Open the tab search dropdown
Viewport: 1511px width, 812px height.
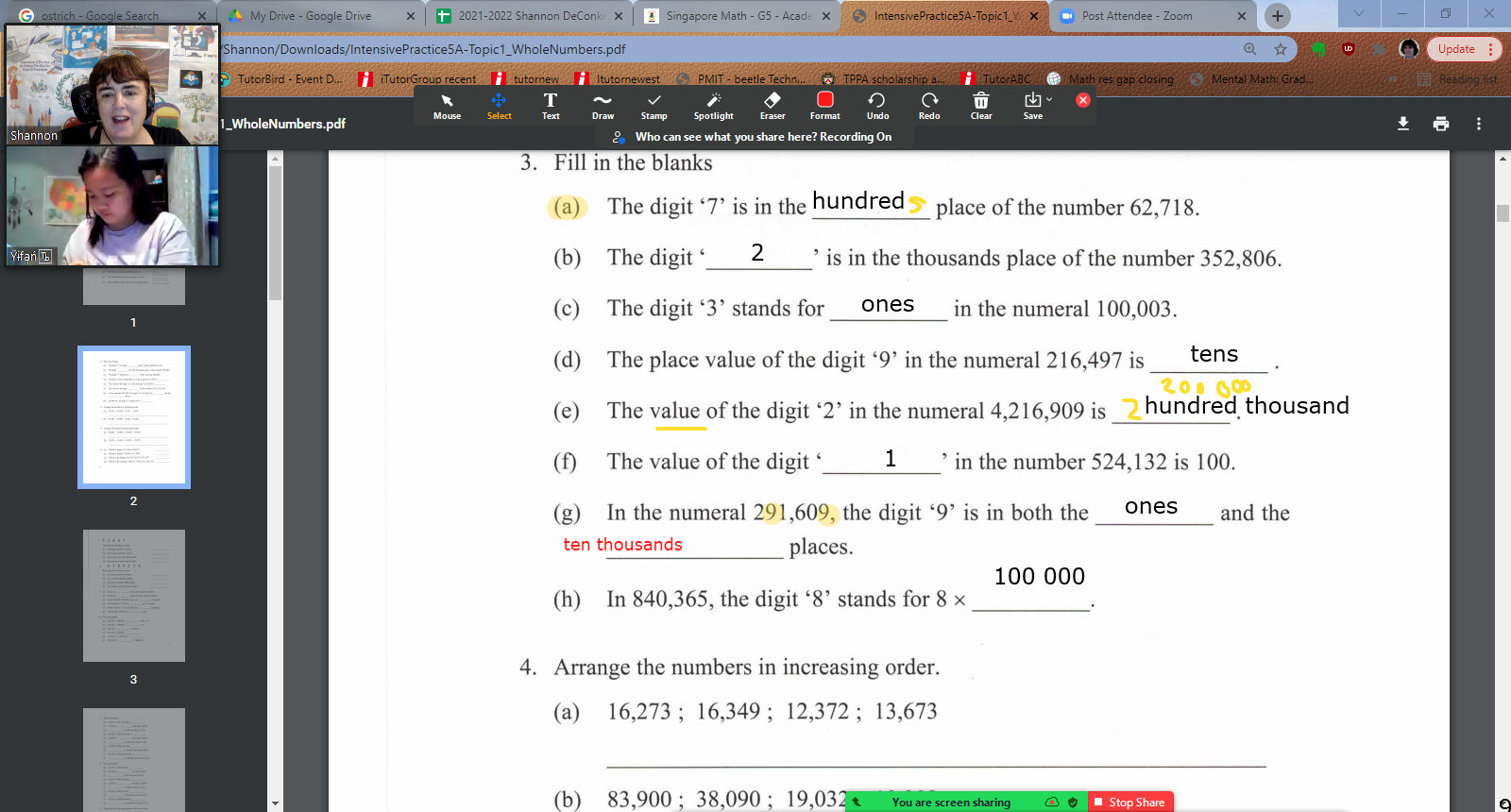pos(1359,13)
